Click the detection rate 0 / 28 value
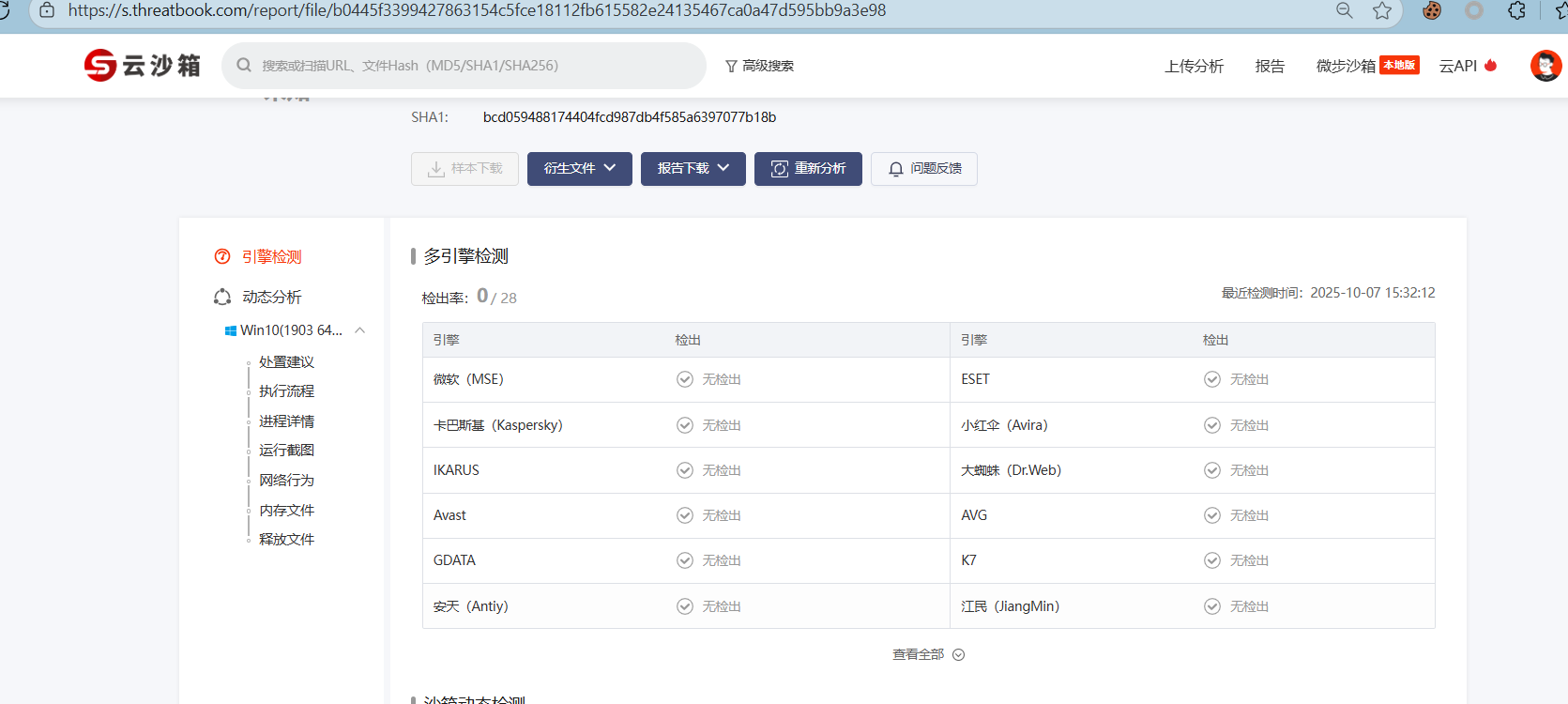Viewport: 1568px width, 704px height. pyautogui.click(x=496, y=297)
